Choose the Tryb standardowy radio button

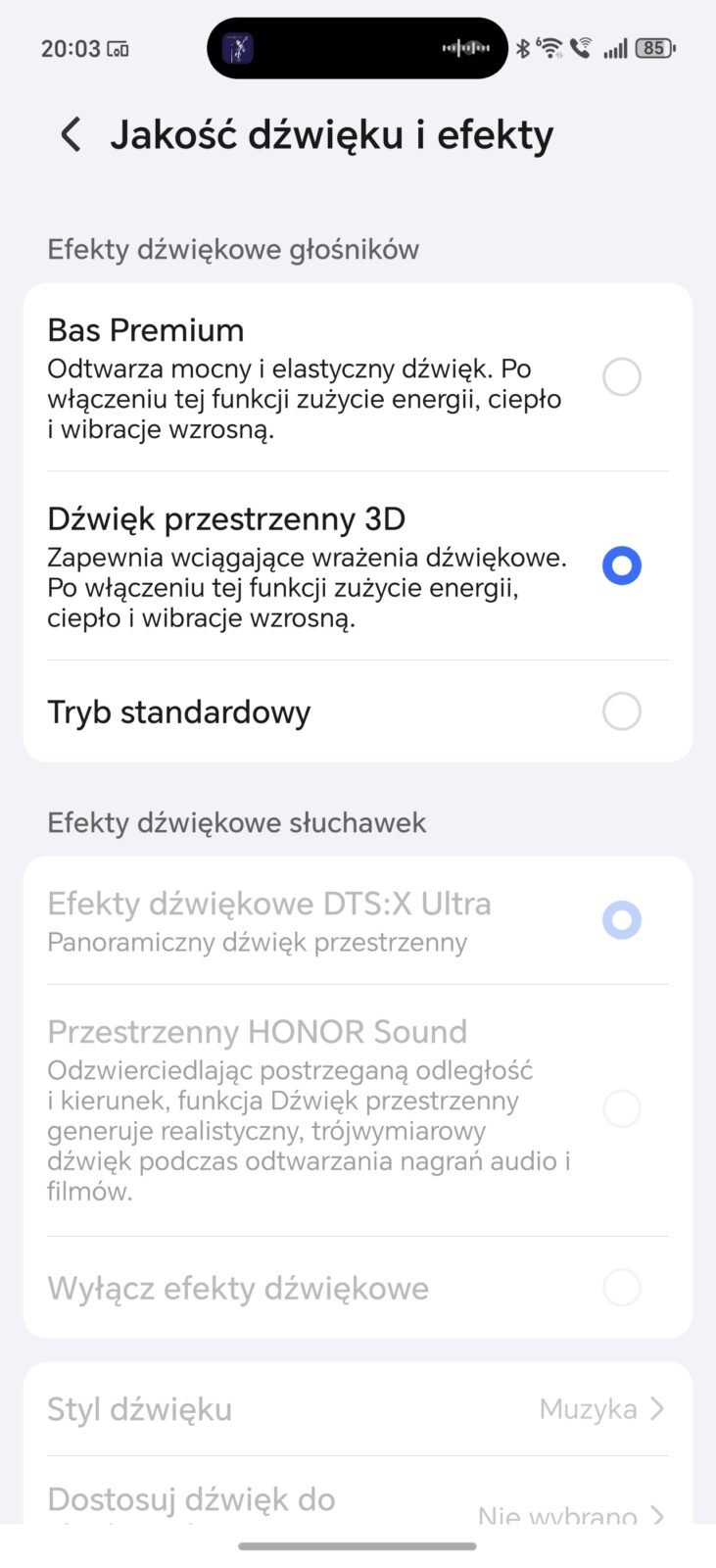click(x=621, y=711)
